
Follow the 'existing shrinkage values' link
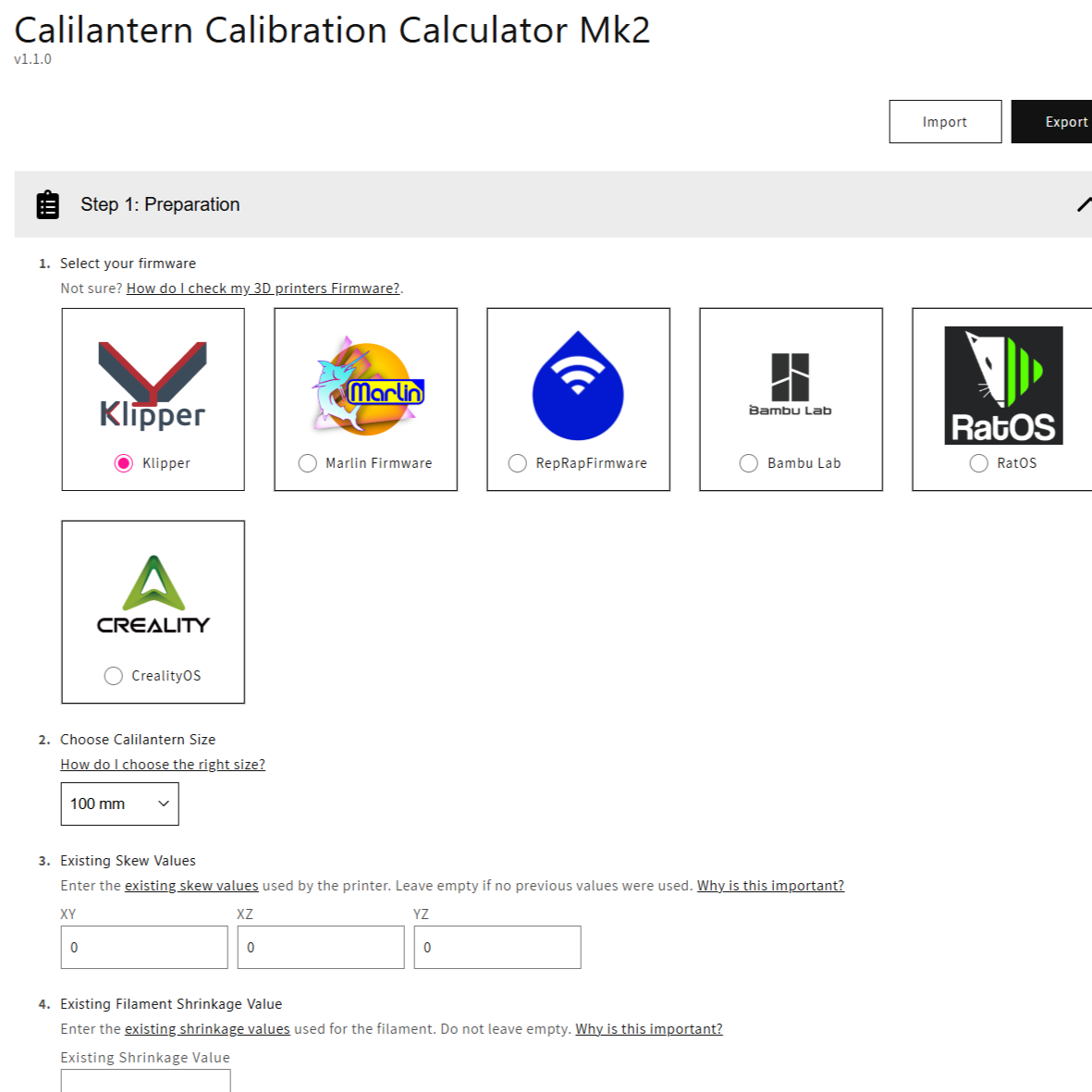coord(207,1029)
